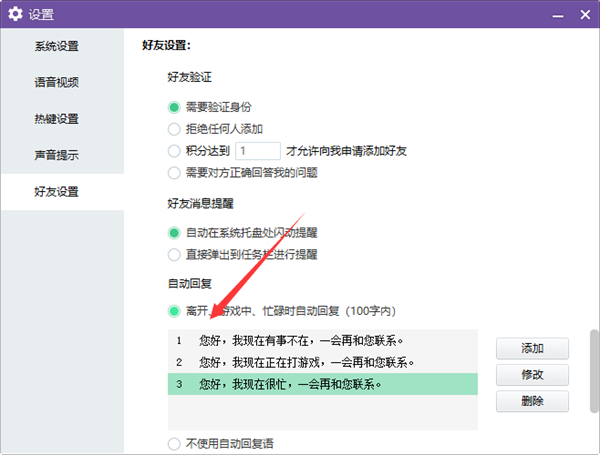Select 直接弹出到任务栏进行提醒 option
The image size is (600, 455).
[174, 254]
